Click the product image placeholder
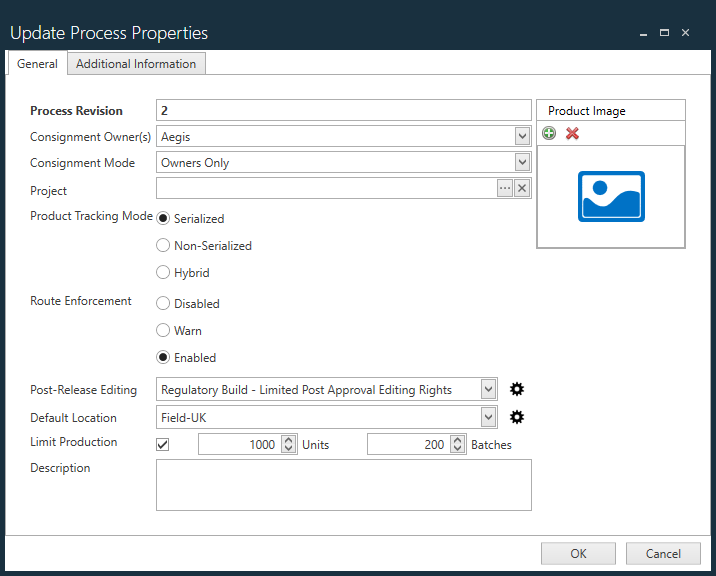The image size is (716, 576). [x=611, y=196]
